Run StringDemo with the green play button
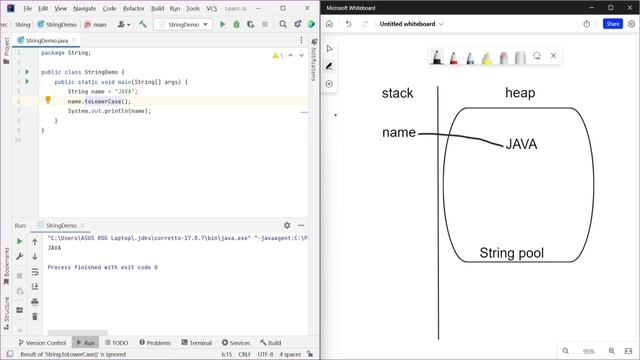Viewport: 640px width, 360px height. pos(222,24)
